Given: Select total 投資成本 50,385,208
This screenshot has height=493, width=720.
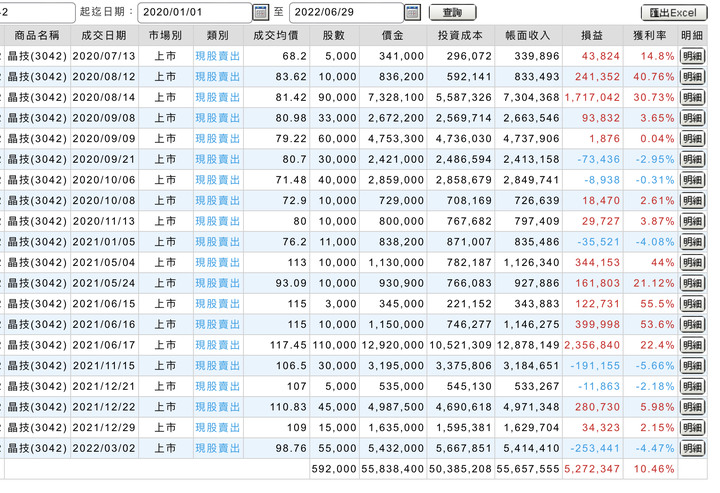Looking at the screenshot, I should click(x=460, y=469).
